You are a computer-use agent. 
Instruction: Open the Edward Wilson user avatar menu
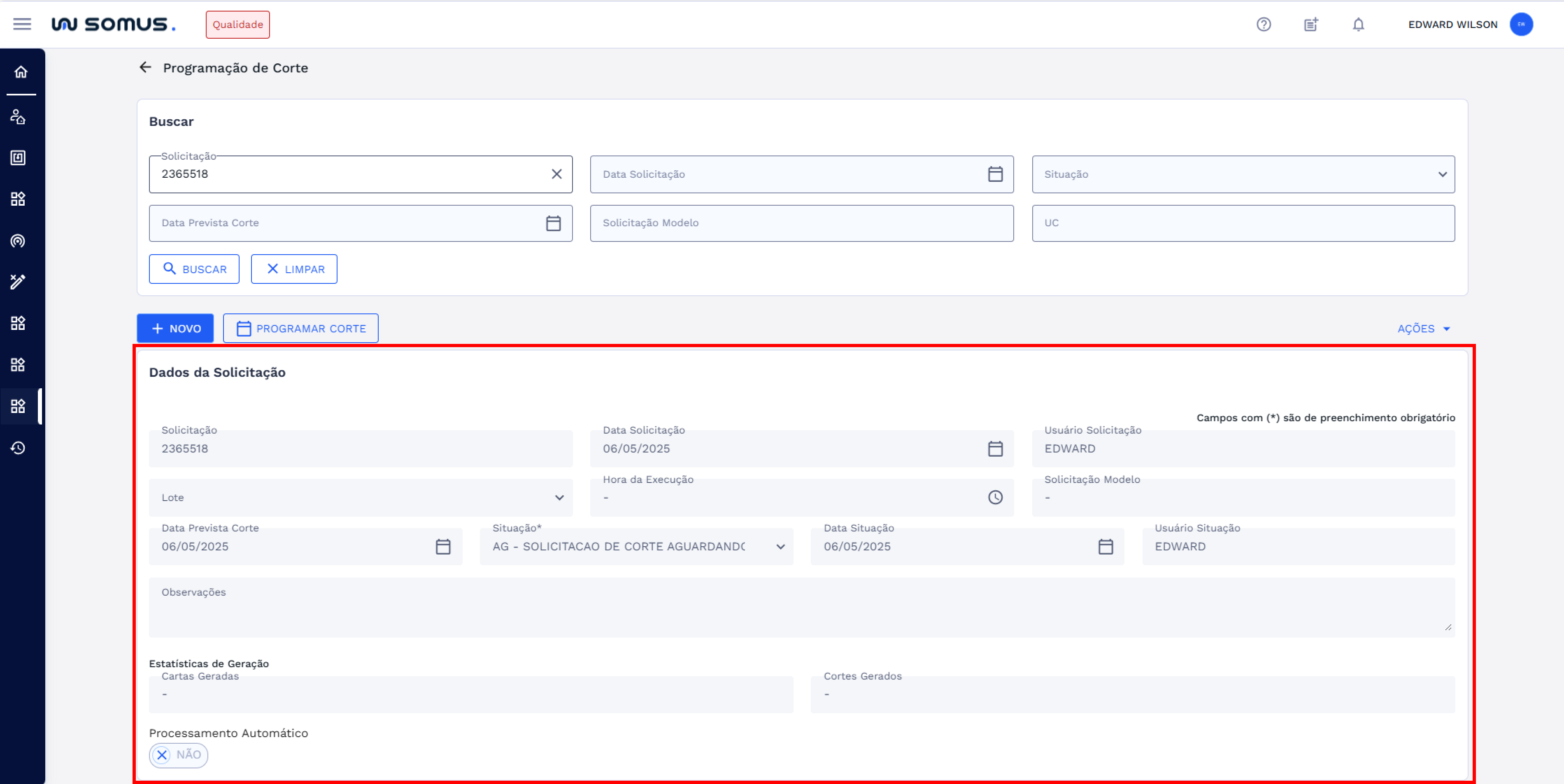pyautogui.click(x=1521, y=24)
